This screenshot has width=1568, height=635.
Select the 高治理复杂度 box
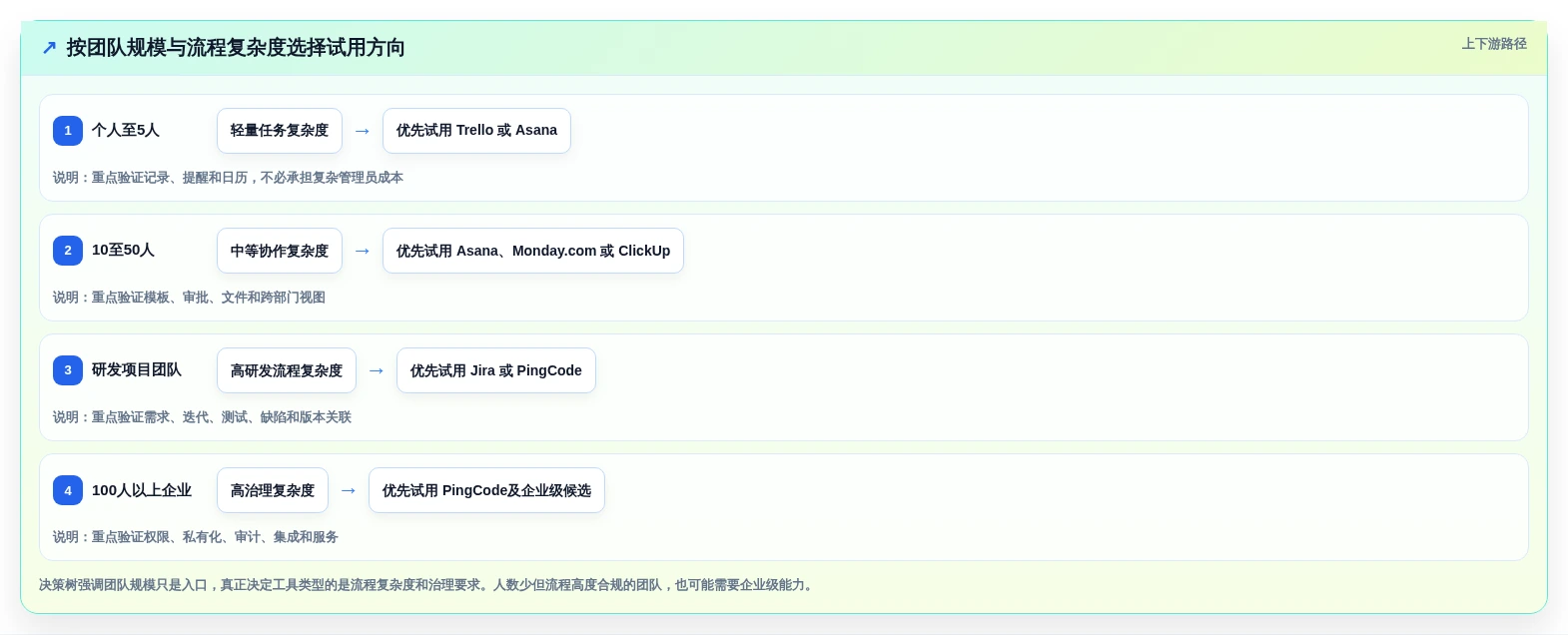(x=273, y=490)
